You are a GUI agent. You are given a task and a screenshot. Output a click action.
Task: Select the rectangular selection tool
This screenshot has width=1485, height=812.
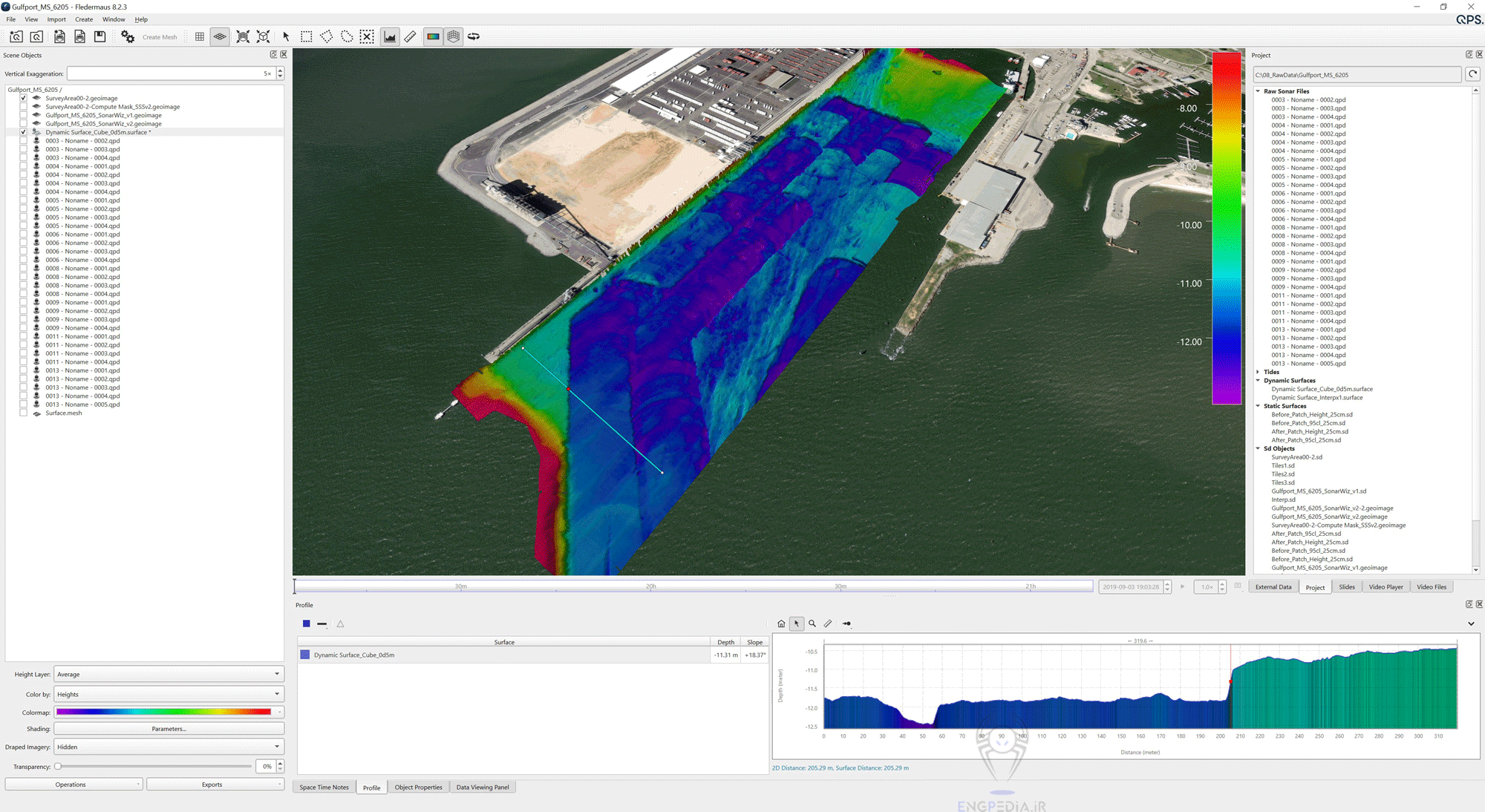click(x=306, y=36)
